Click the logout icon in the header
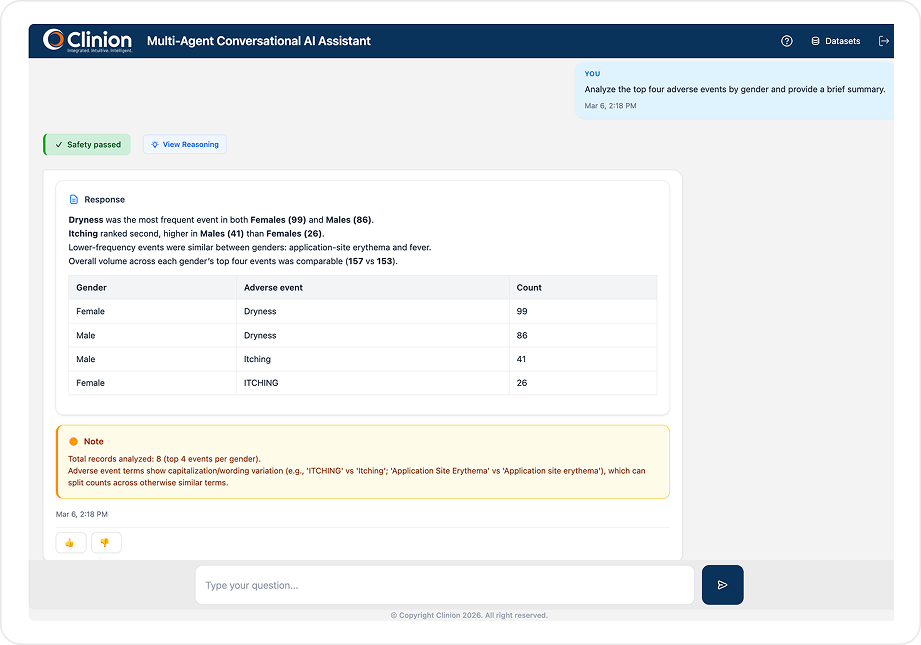The height and width of the screenshot is (645, 921). click(884, 41)
